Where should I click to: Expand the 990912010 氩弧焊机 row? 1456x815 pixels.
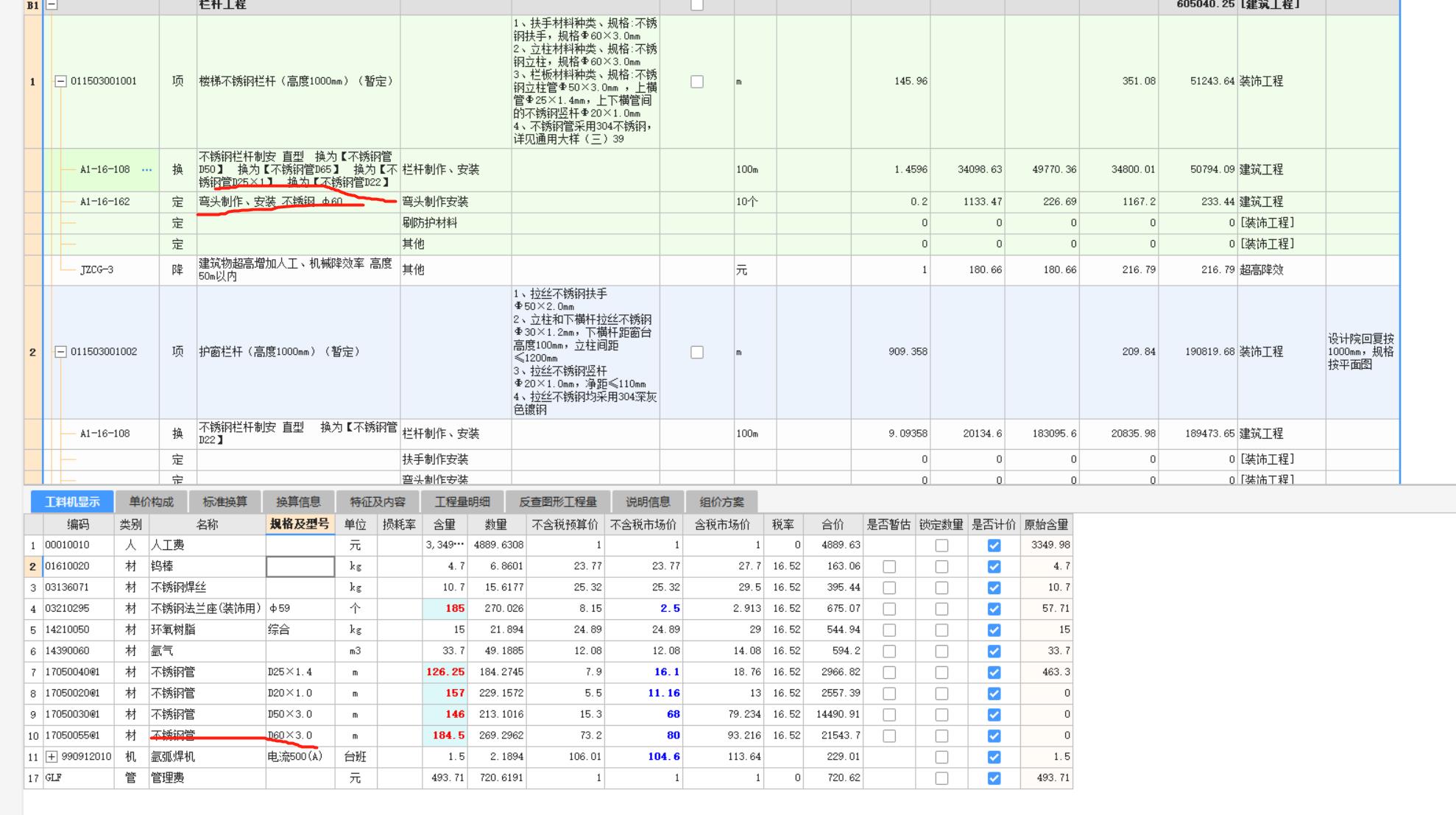coord(52,757)
